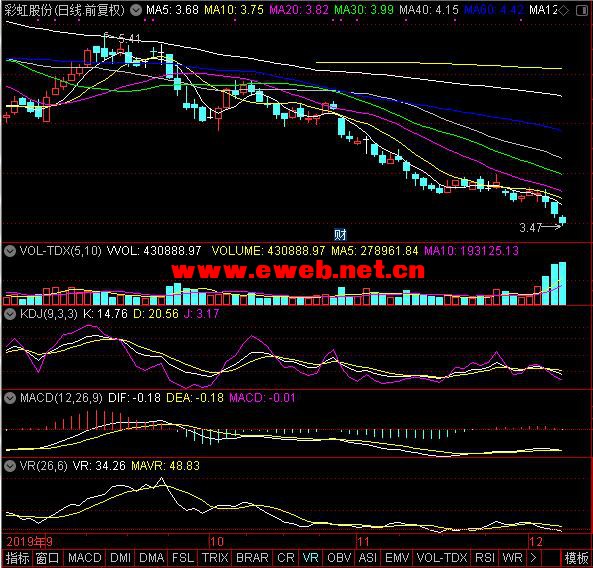Switch to the TRIX indicator tab
The width and height of the screenshot is (593, 568).
click(x=215, y=558)
